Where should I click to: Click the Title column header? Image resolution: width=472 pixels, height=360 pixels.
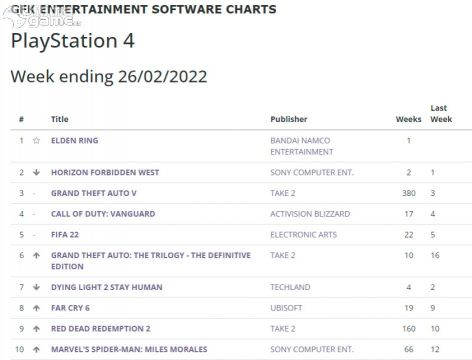coord(60,119)
